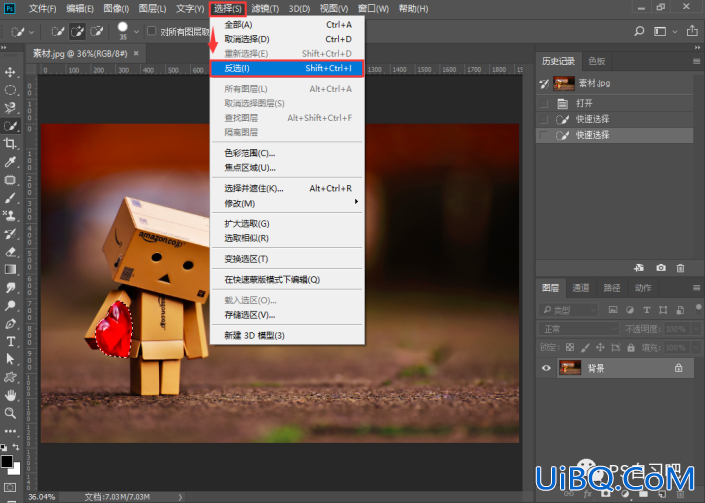
Task: Toggle Quick Mask mode icon
Action: coord(10,487)
